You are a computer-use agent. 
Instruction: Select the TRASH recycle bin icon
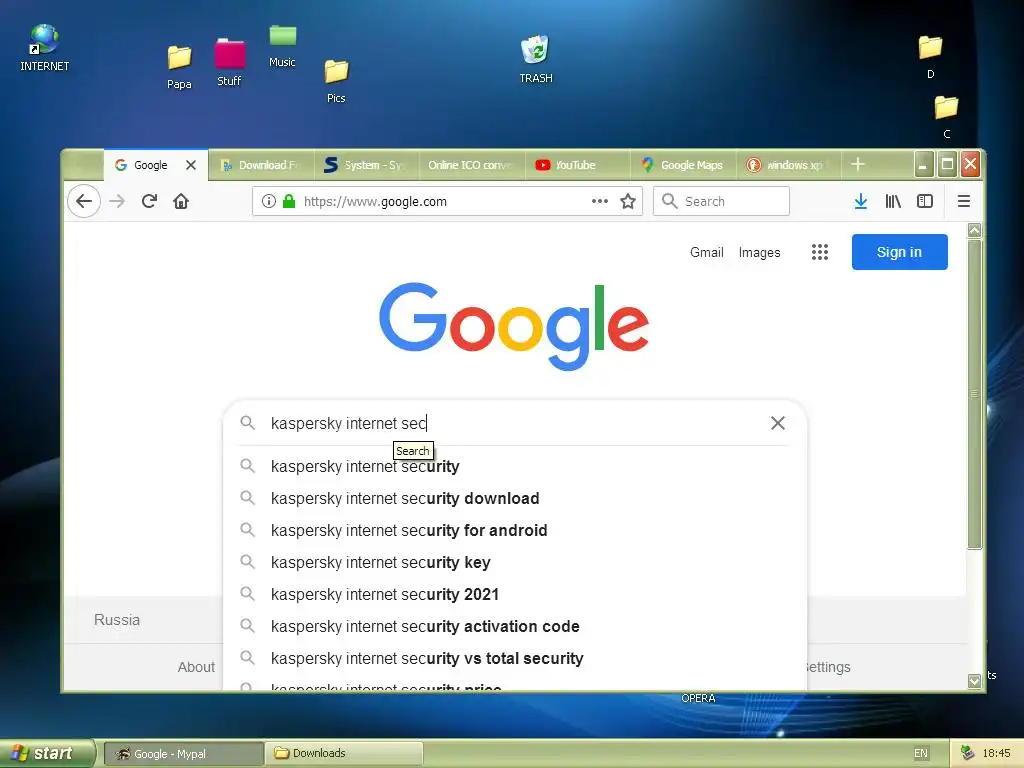click(536, 59)
